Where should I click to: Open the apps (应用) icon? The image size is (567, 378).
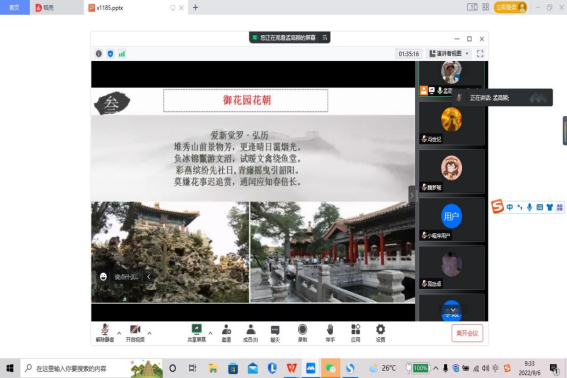355,333
